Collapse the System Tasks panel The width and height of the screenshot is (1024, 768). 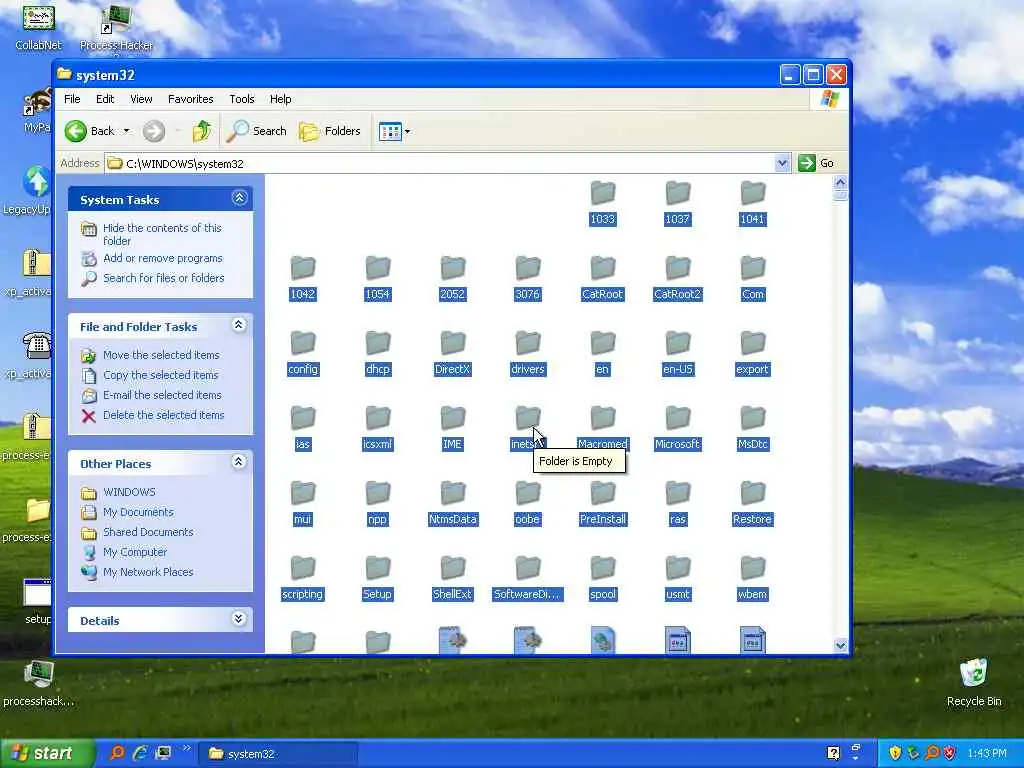239,199
